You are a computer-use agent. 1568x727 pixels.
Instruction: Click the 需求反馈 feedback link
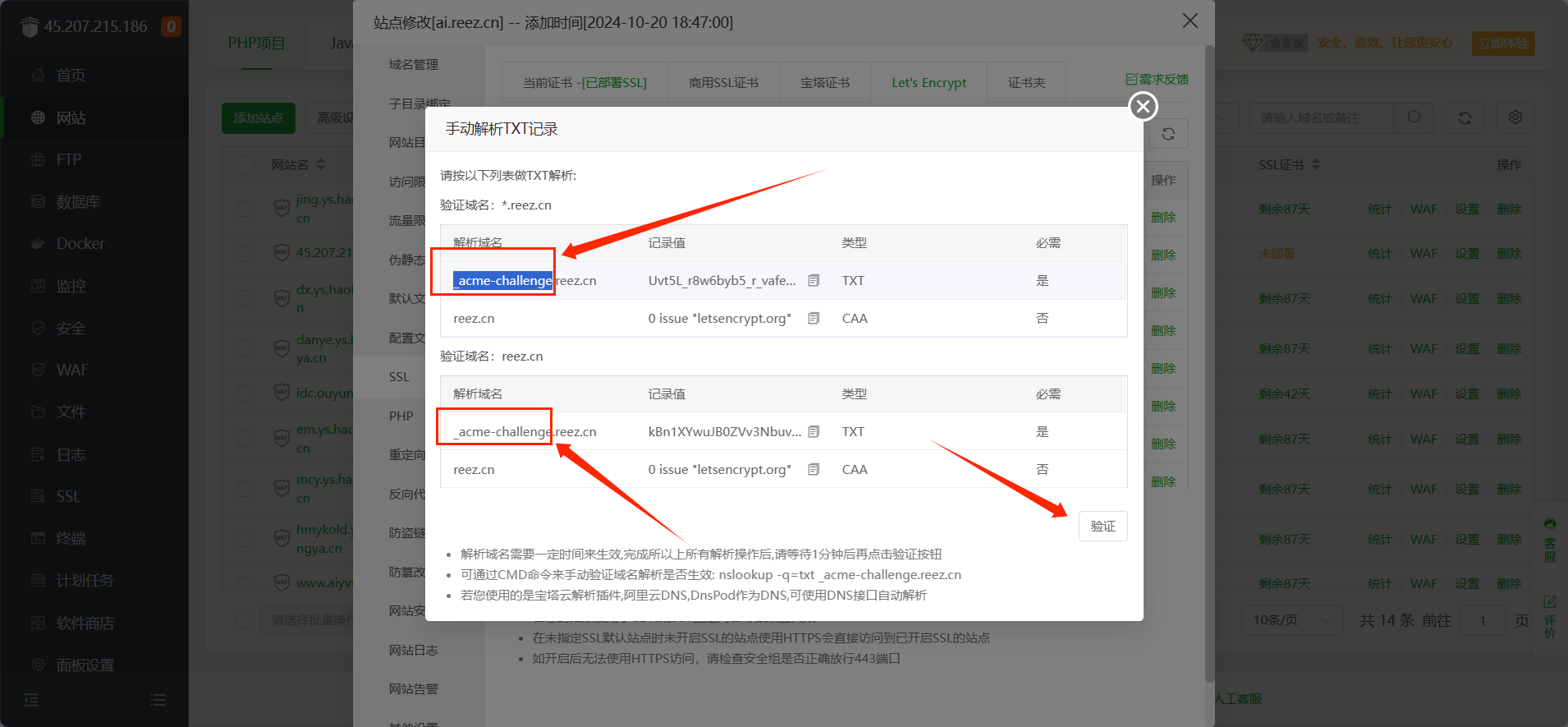1157,79
